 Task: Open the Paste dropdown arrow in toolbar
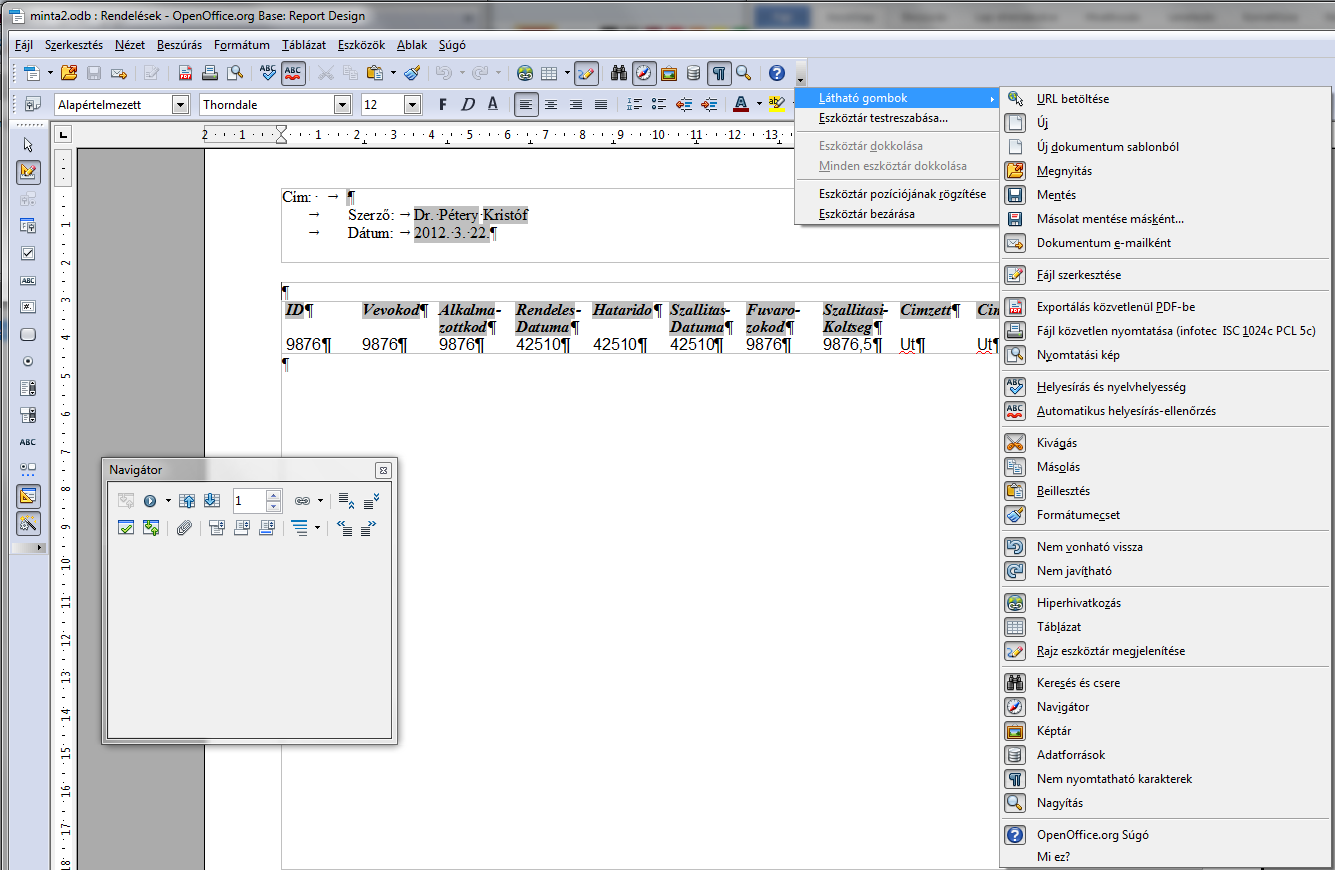point(393,73)
